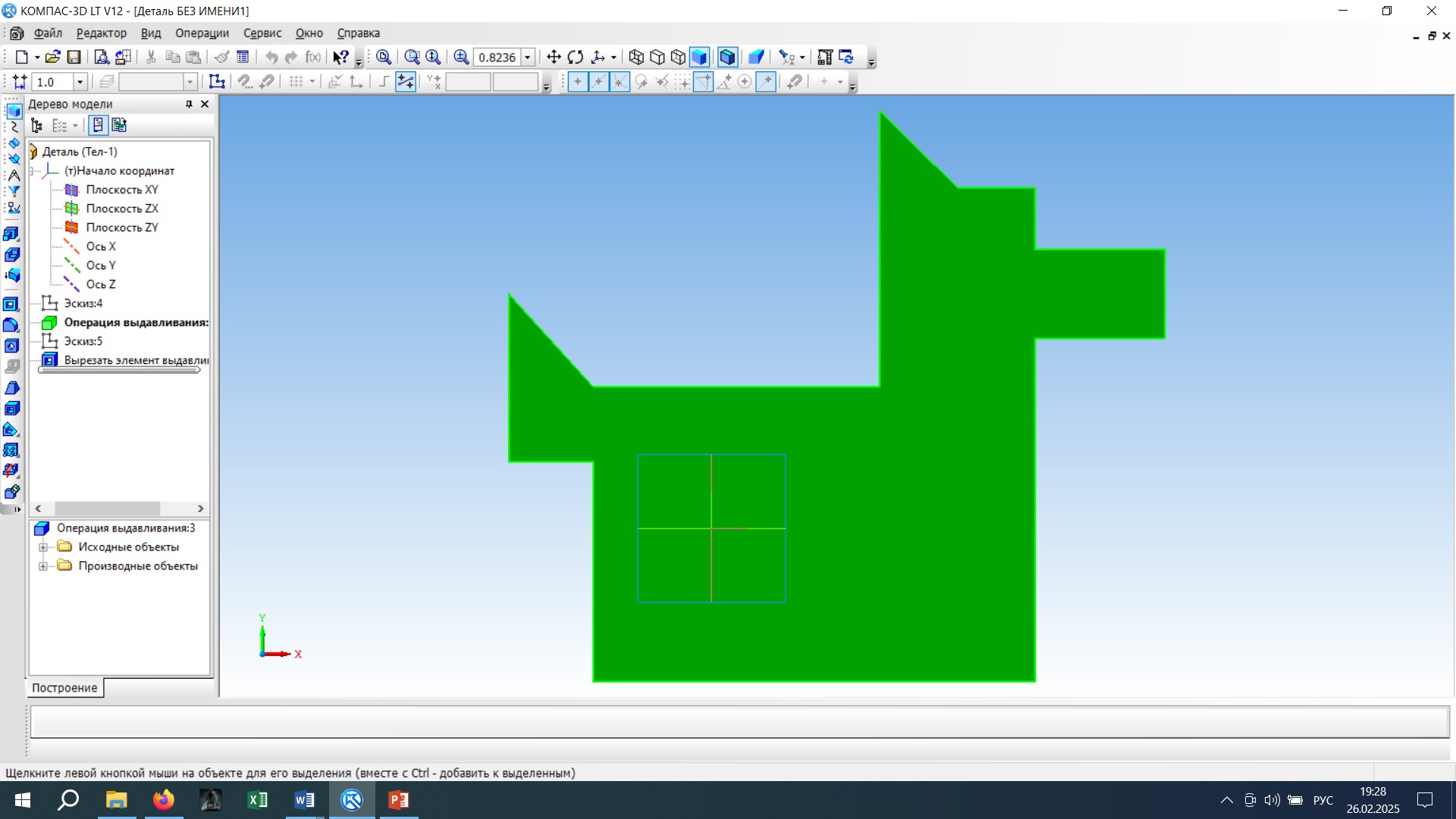This screenshot has width=1456, height=819.
Task: Save the part with the floppy disk icon
Action: 74,57
